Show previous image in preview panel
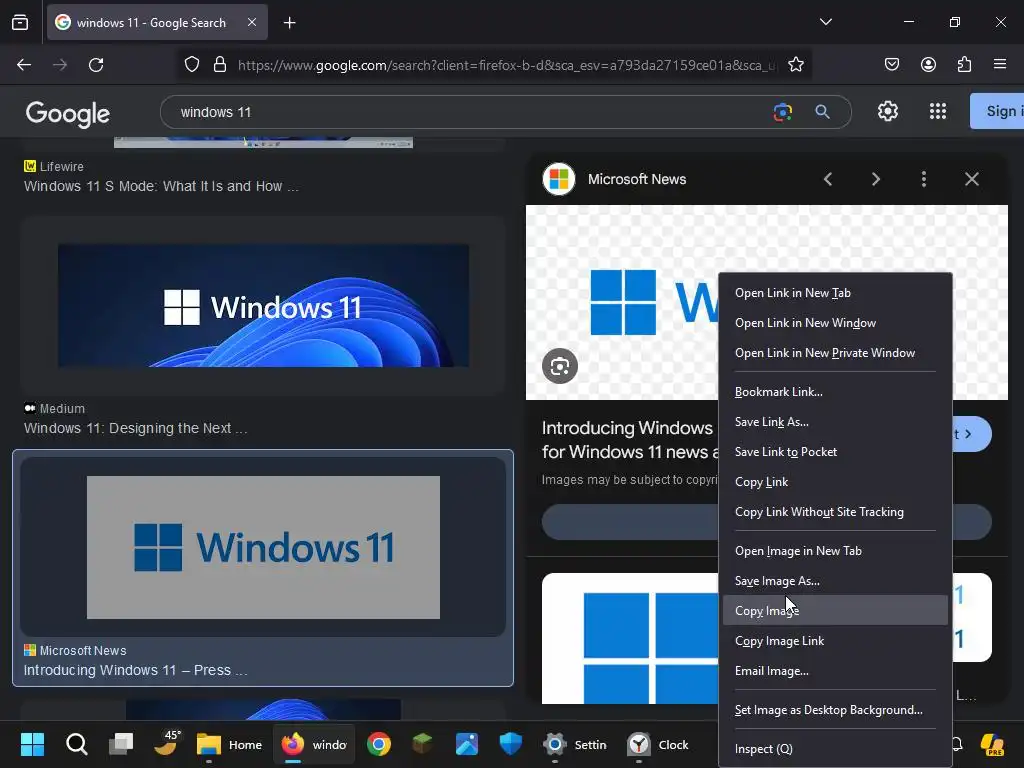 (x=828, y=179)
